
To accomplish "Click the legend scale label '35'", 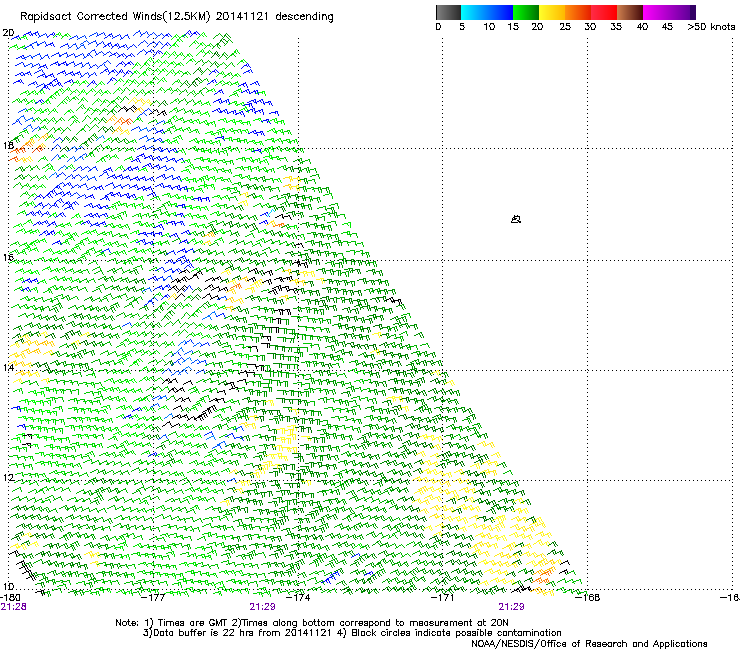I will click(x=615, y=27).
